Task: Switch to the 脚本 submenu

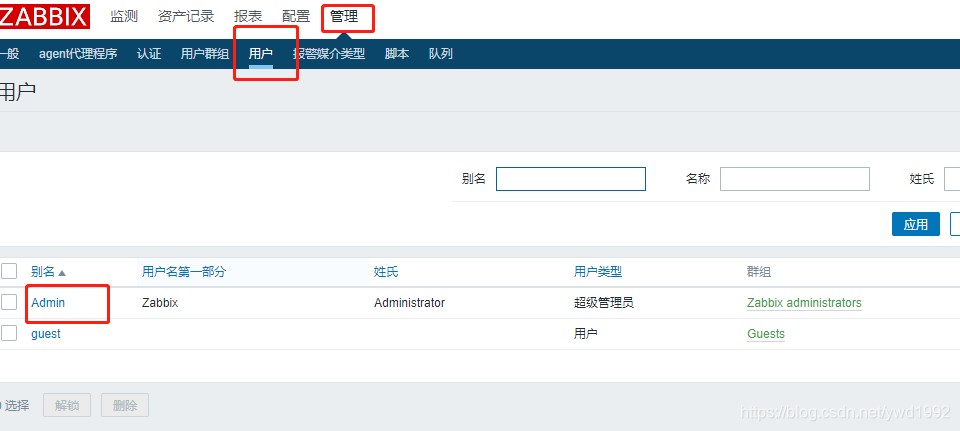Action: click(x=397, y=54)
